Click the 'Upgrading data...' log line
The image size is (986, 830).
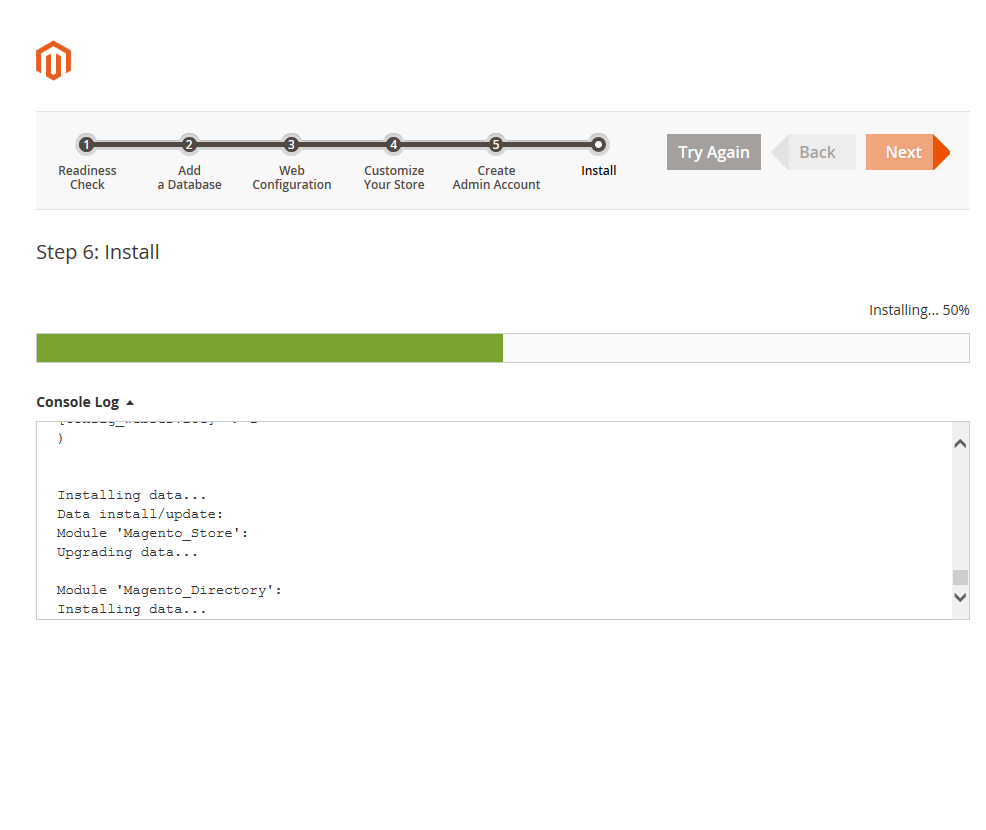pos(127,552)
